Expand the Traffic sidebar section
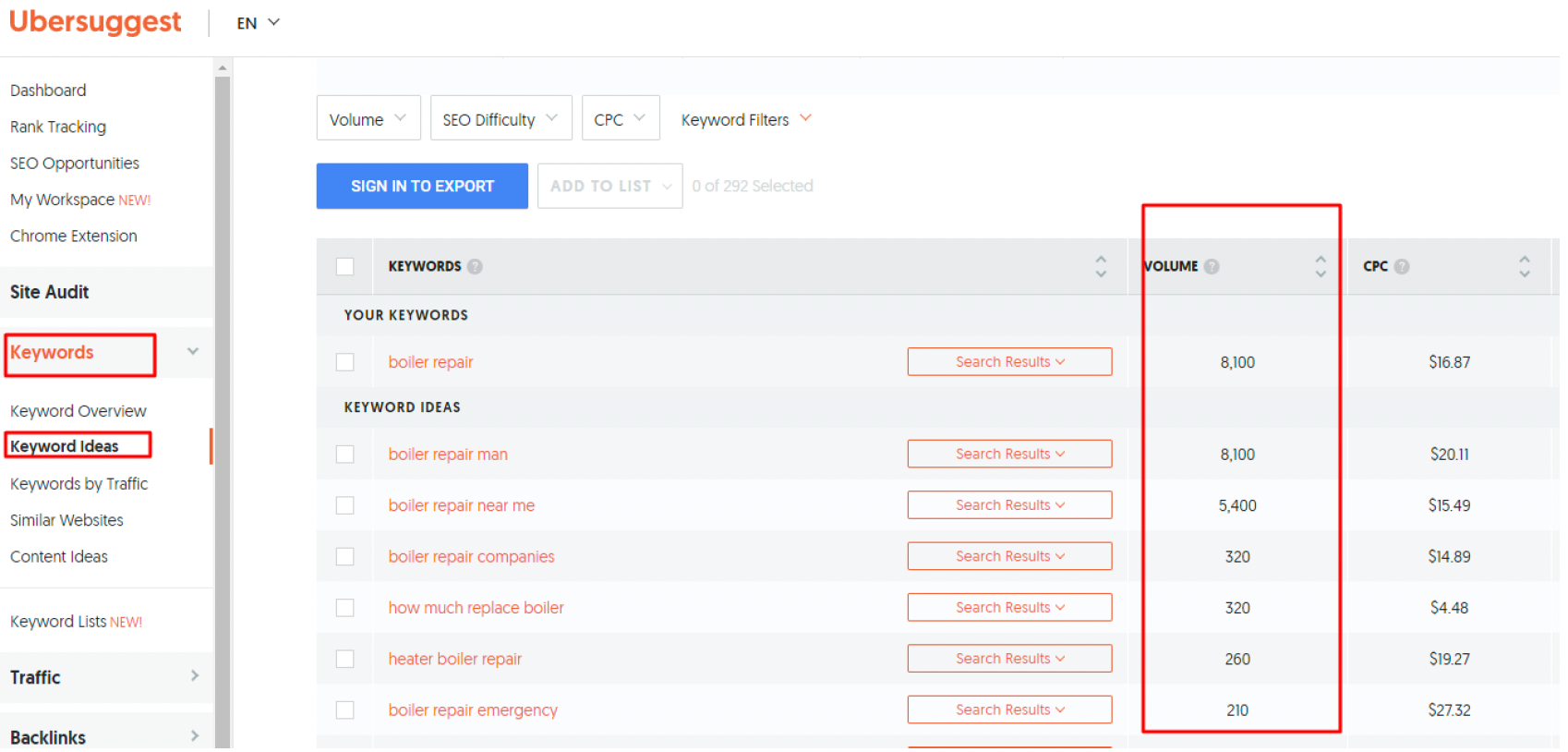Viewport: 1568px width, 752px height. point(195,676)
